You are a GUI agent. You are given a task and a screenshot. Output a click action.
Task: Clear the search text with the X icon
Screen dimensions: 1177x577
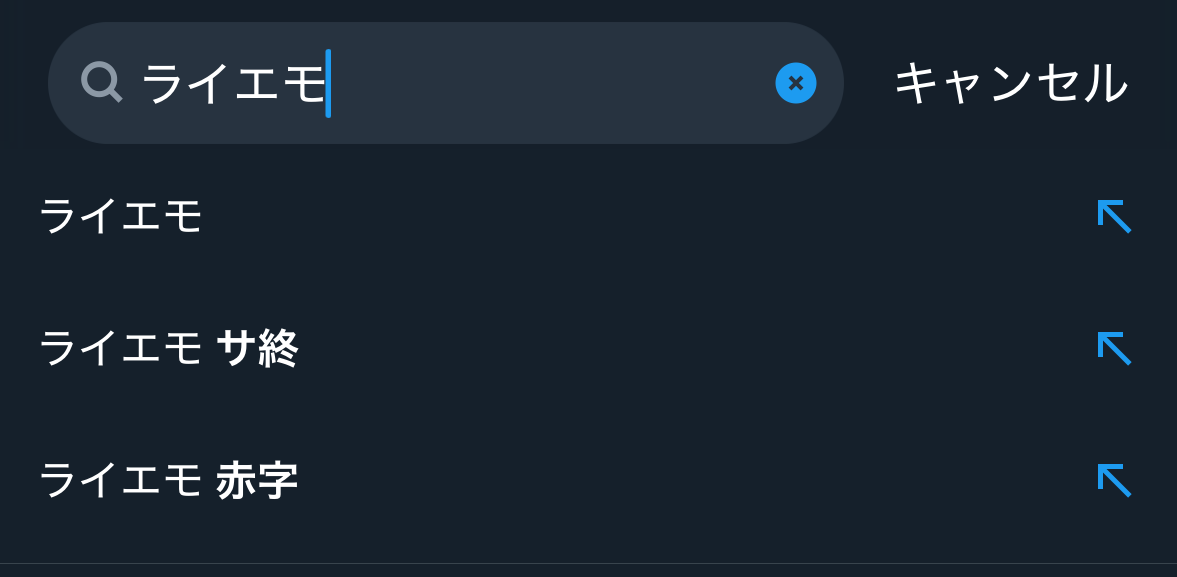coord(796,83)
